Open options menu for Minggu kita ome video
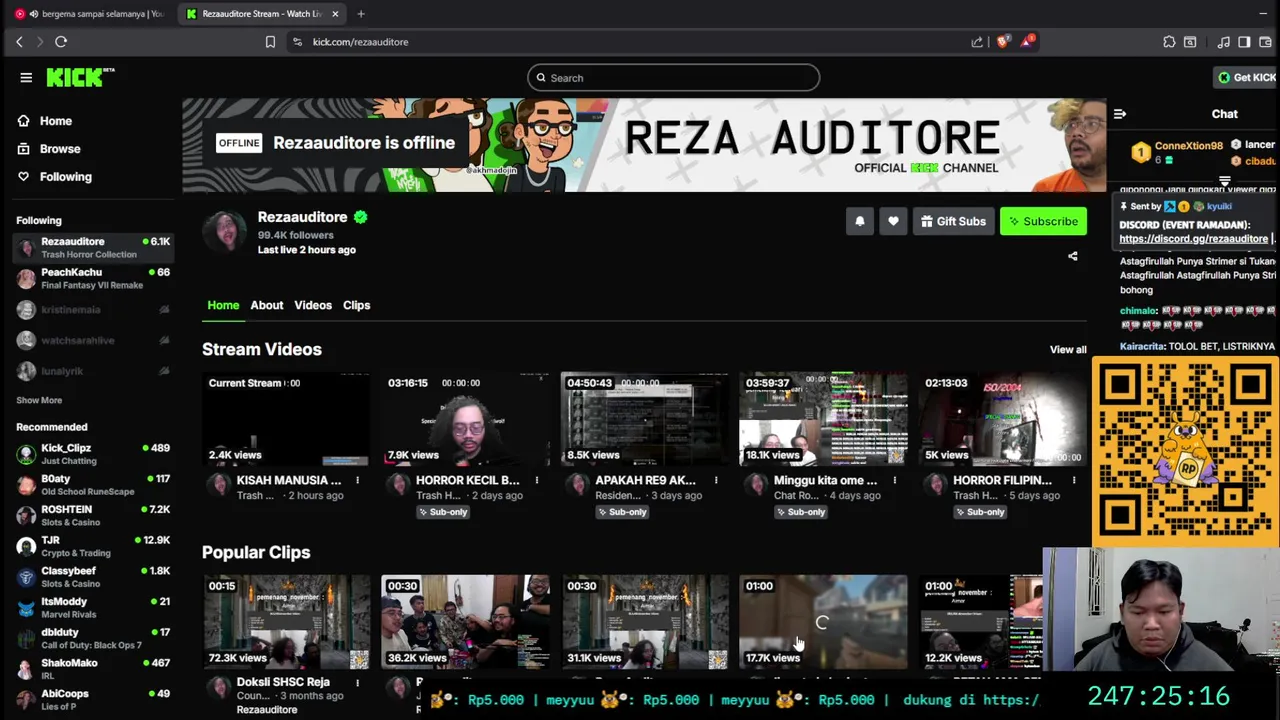This screenshot has height=720, width=1280. (x=895, y=481)
